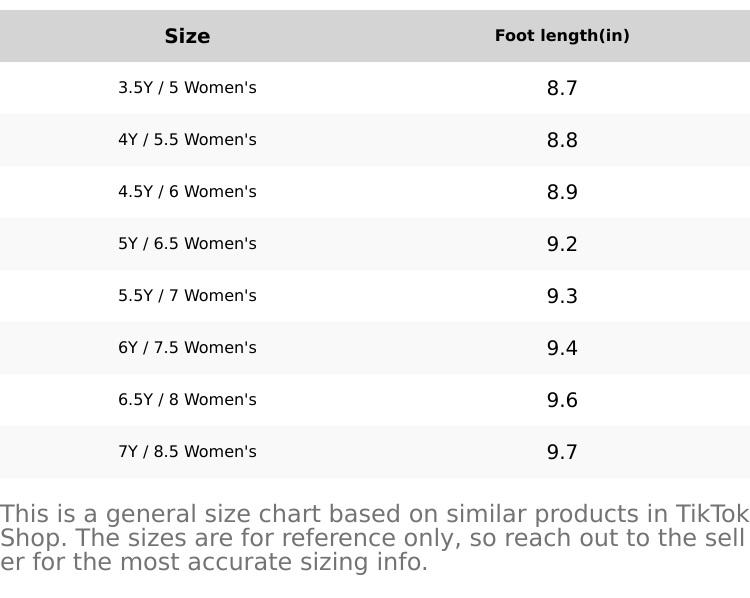
Task: Select the 9.4 foot length value
Action: (x=562, y=348)
